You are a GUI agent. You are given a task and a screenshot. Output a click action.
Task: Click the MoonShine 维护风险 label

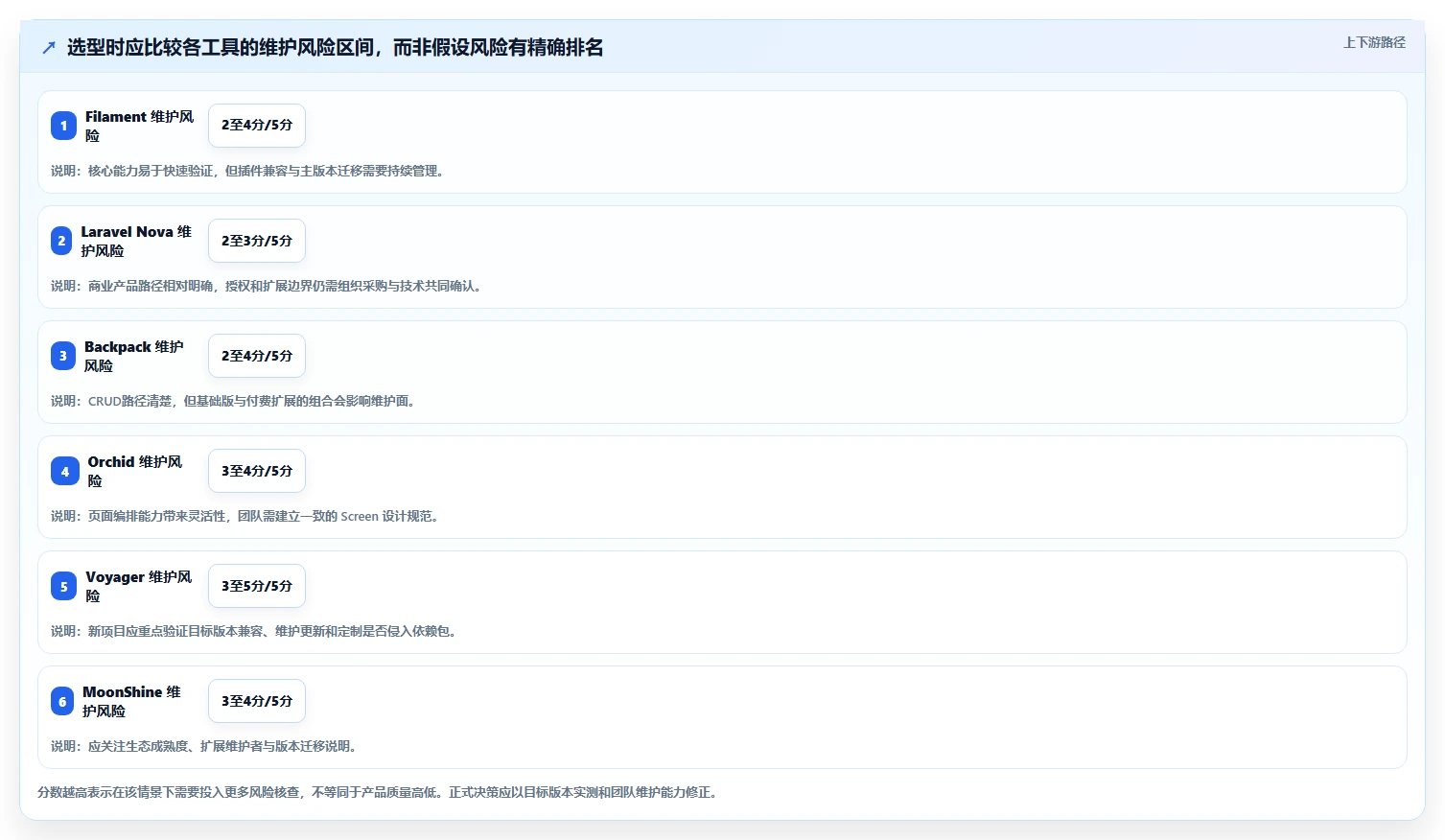point(132,701)
